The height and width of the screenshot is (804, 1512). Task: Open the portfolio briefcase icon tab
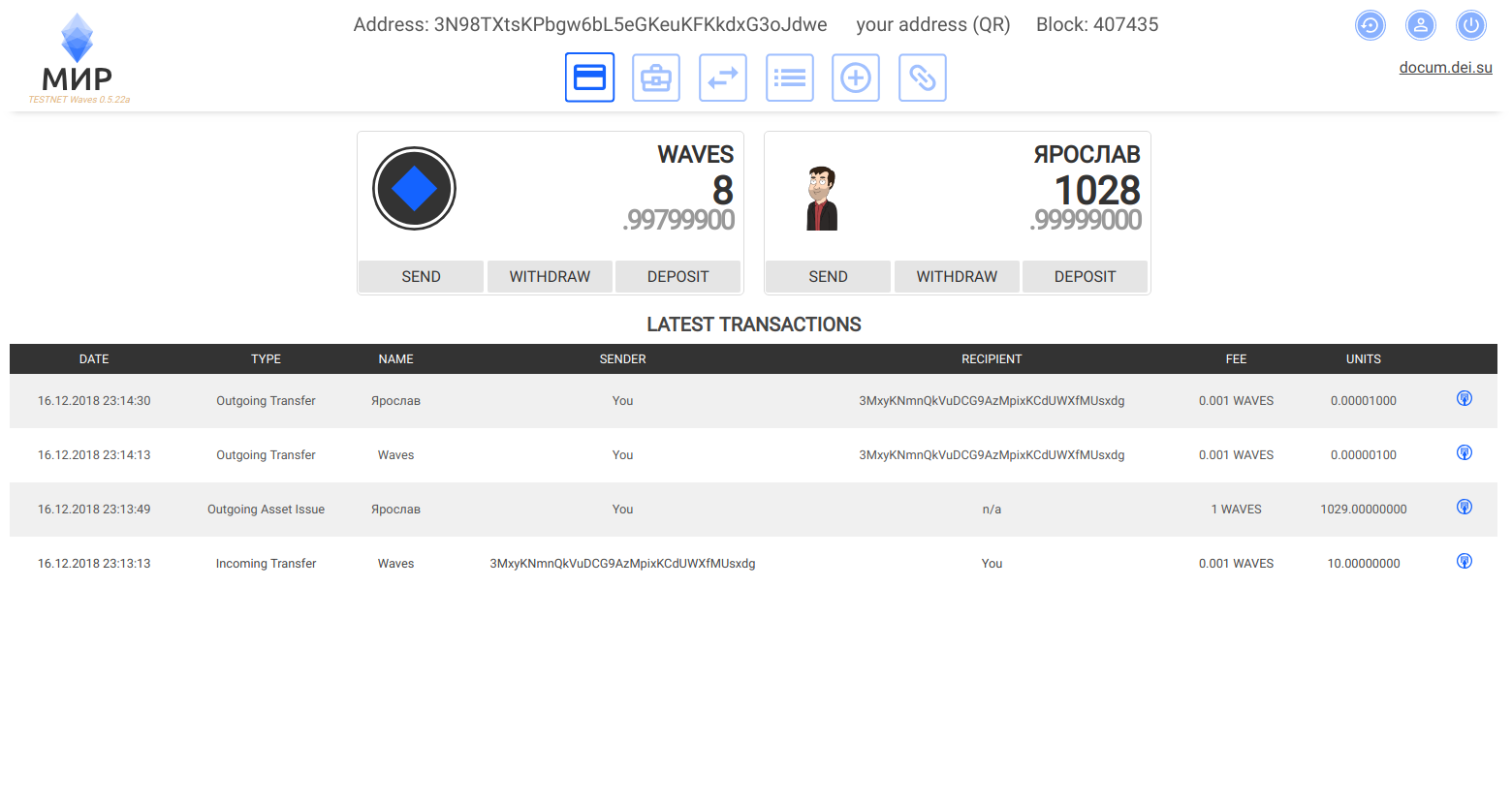click(x=656, y=77)
